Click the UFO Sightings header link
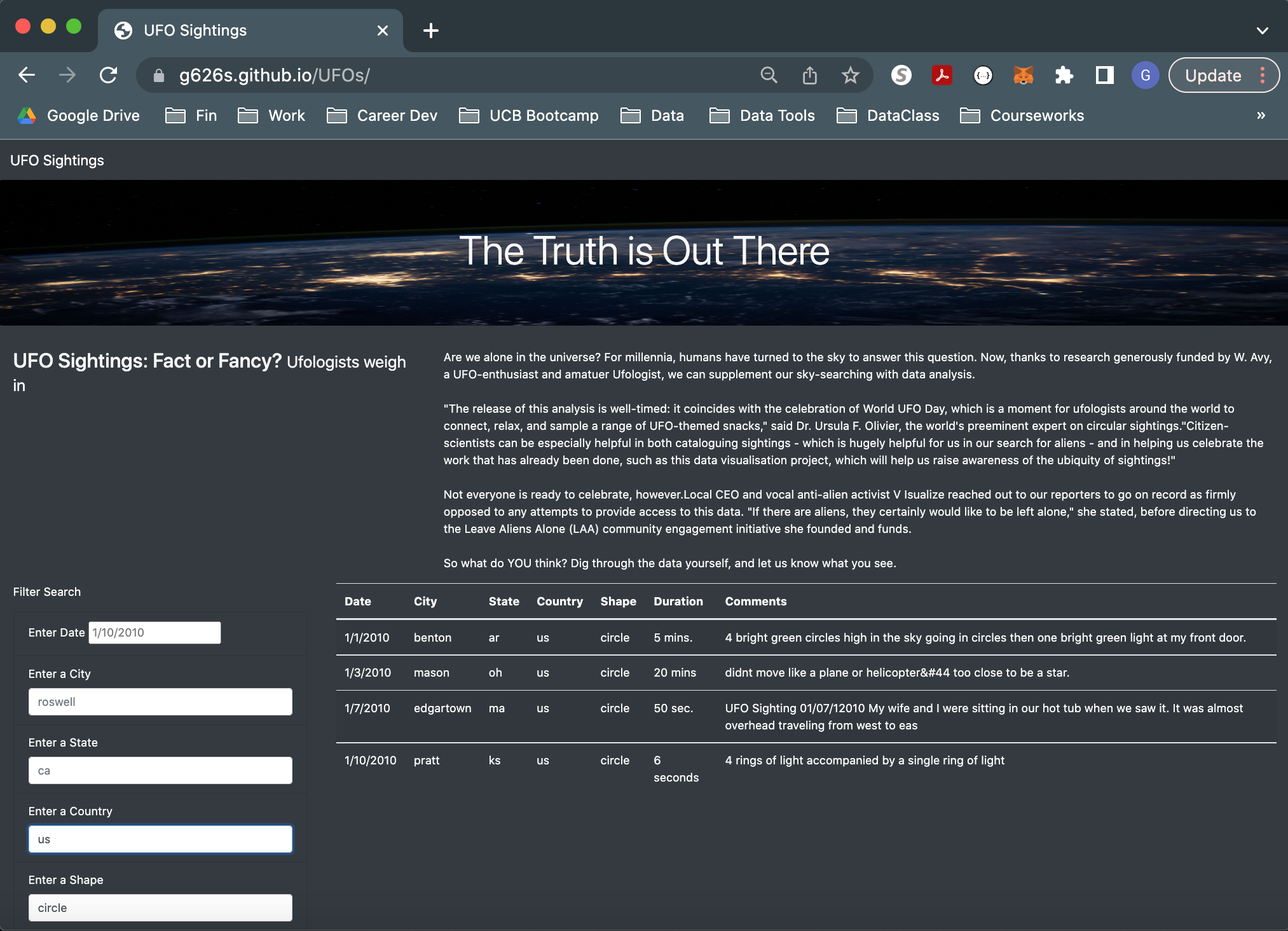This screenshot has height=931, width=1288. pos(57,160)
